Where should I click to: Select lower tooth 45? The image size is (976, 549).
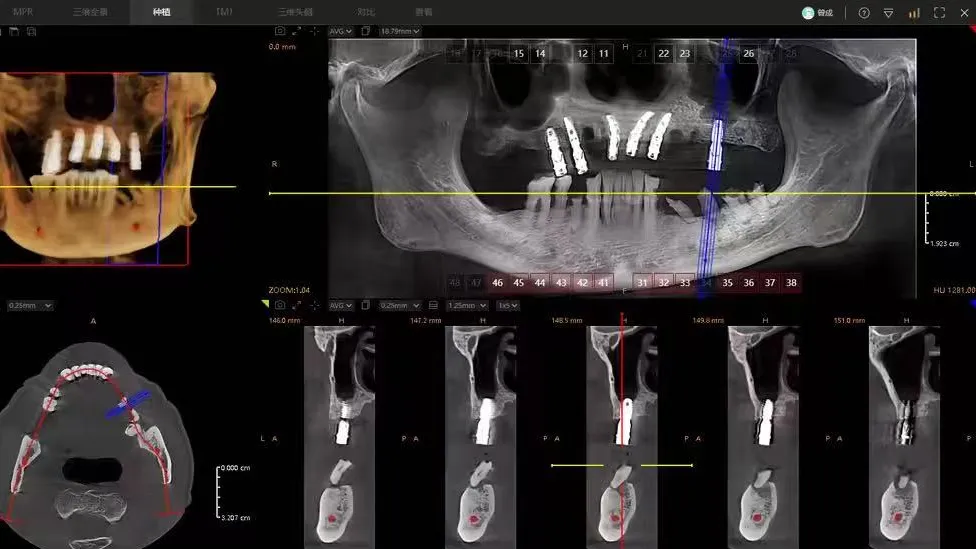518,283
